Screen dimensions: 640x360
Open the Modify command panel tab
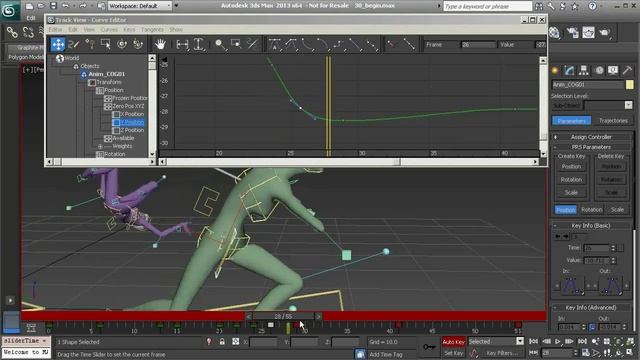click(x=569, y=71)
